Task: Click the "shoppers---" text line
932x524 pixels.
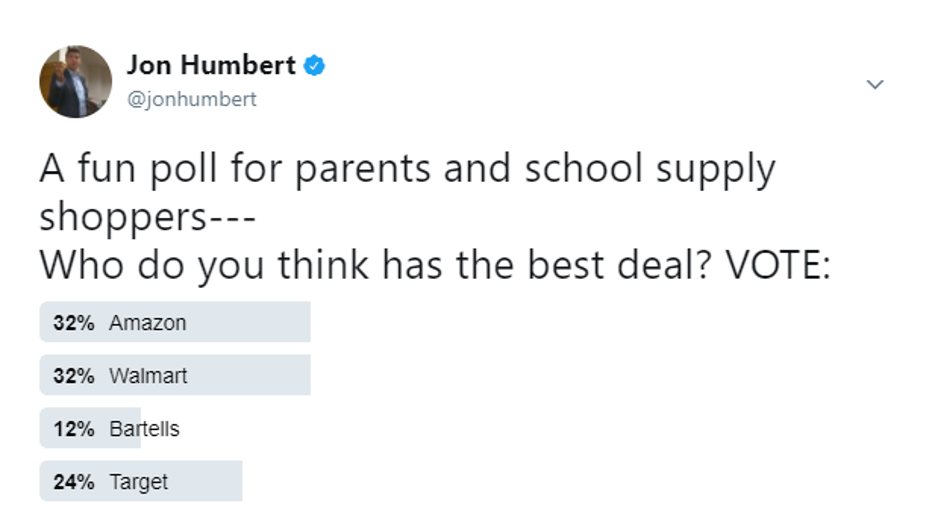Action: click(150, 218)
